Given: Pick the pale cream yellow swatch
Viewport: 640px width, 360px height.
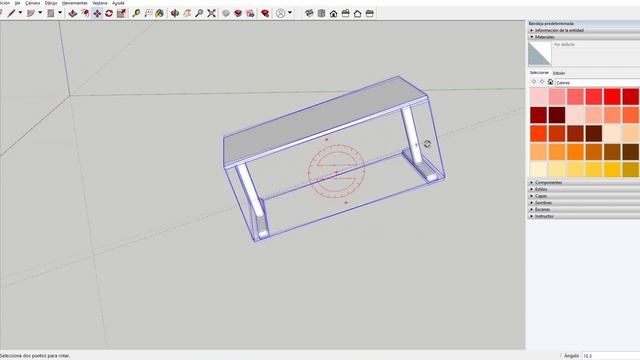Looking at the screenshot, I should coord(539,169).
